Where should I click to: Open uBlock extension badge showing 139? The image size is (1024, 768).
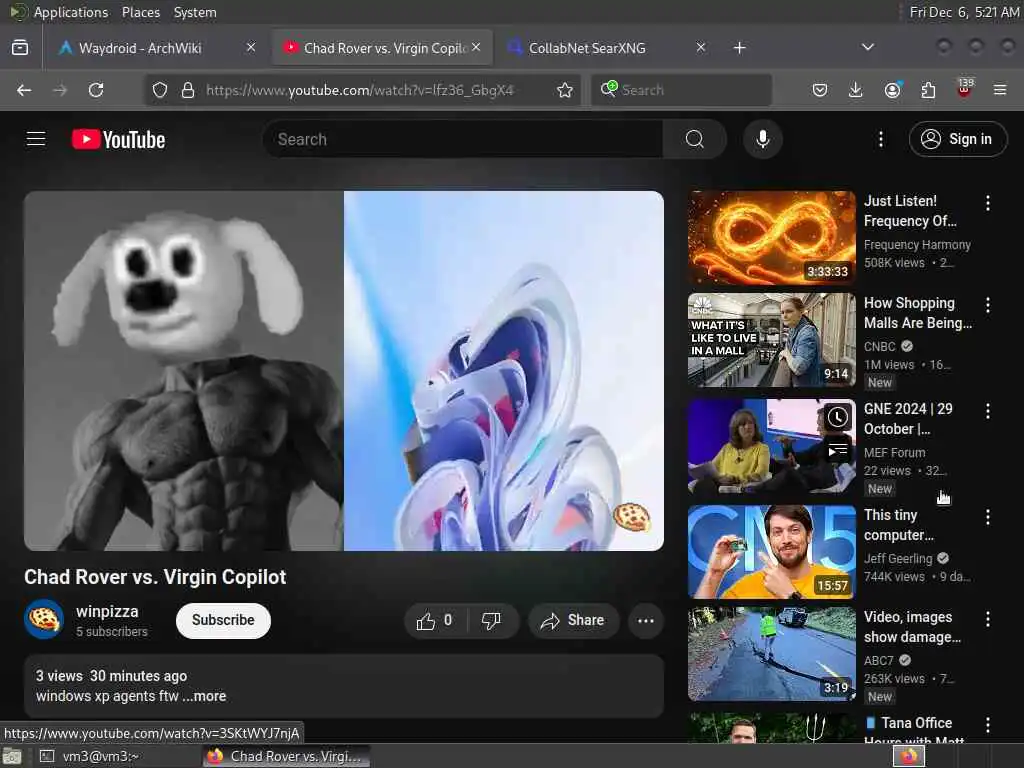coord(964,89)
